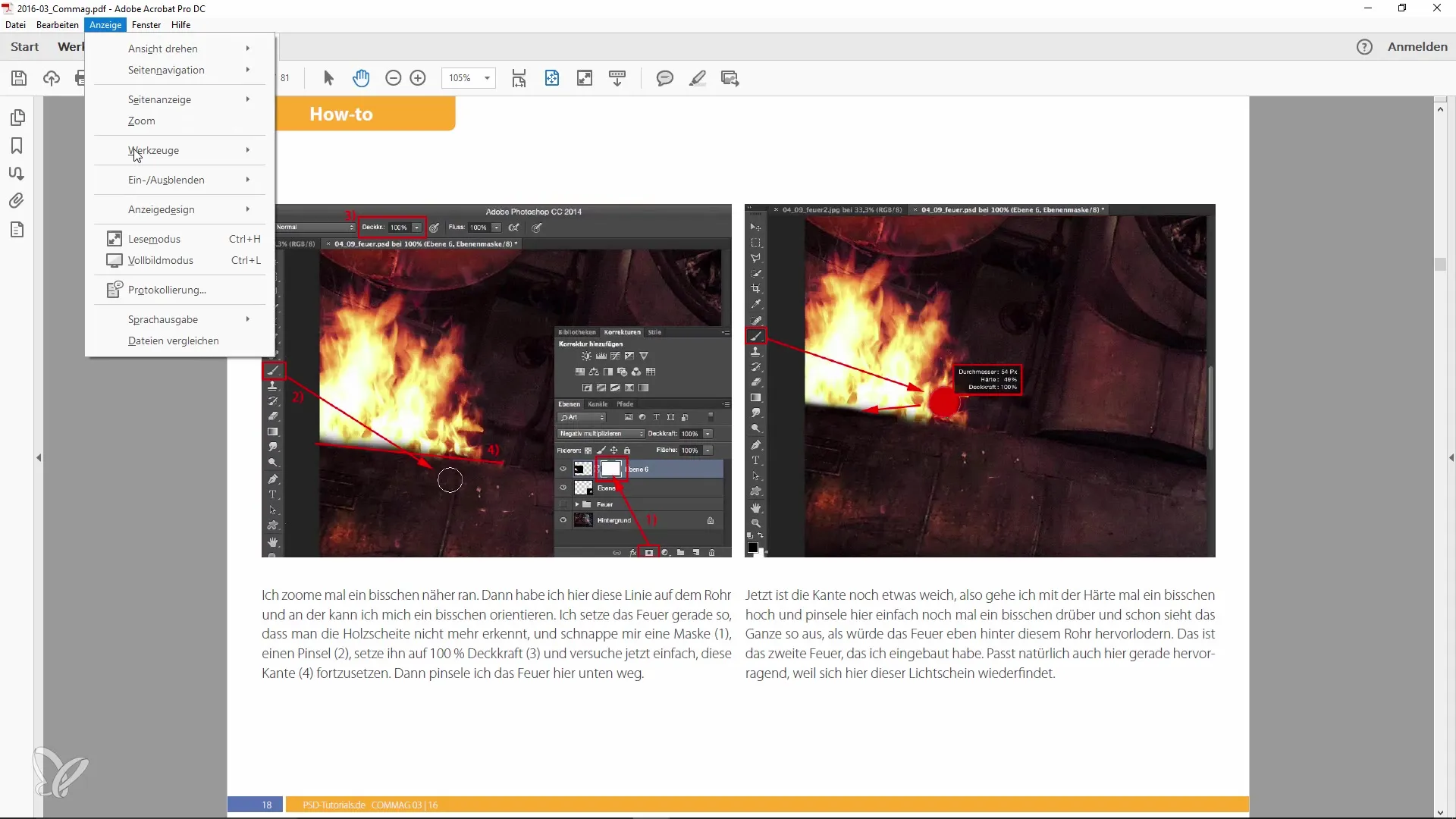Switch to the Start tab
Viewport: 1456px width, 819px height.
pyautogui.click(x=25, y=47)
